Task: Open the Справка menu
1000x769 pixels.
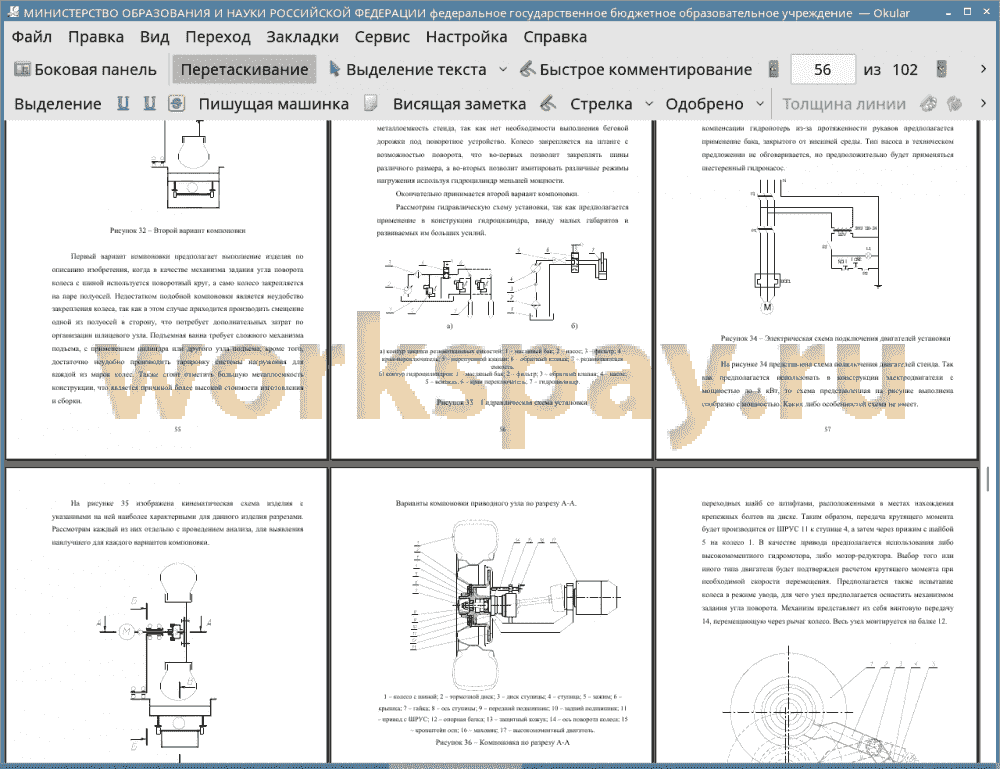Action: point(555,37)
